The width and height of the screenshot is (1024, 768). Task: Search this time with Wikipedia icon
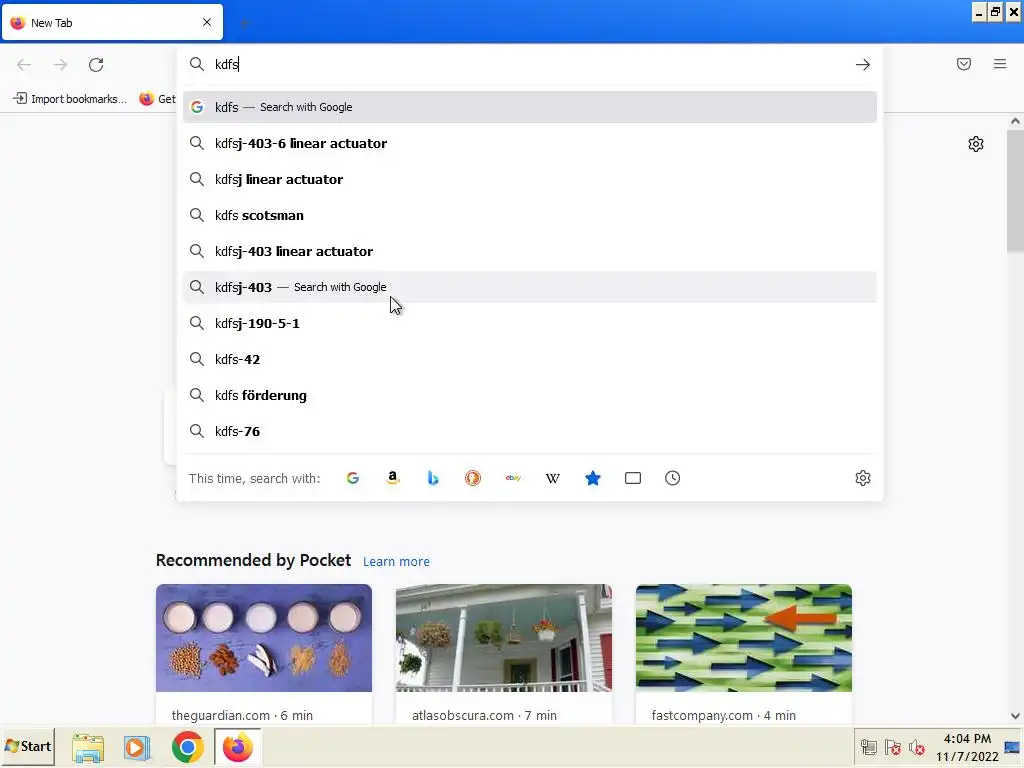tap(552, 478)
